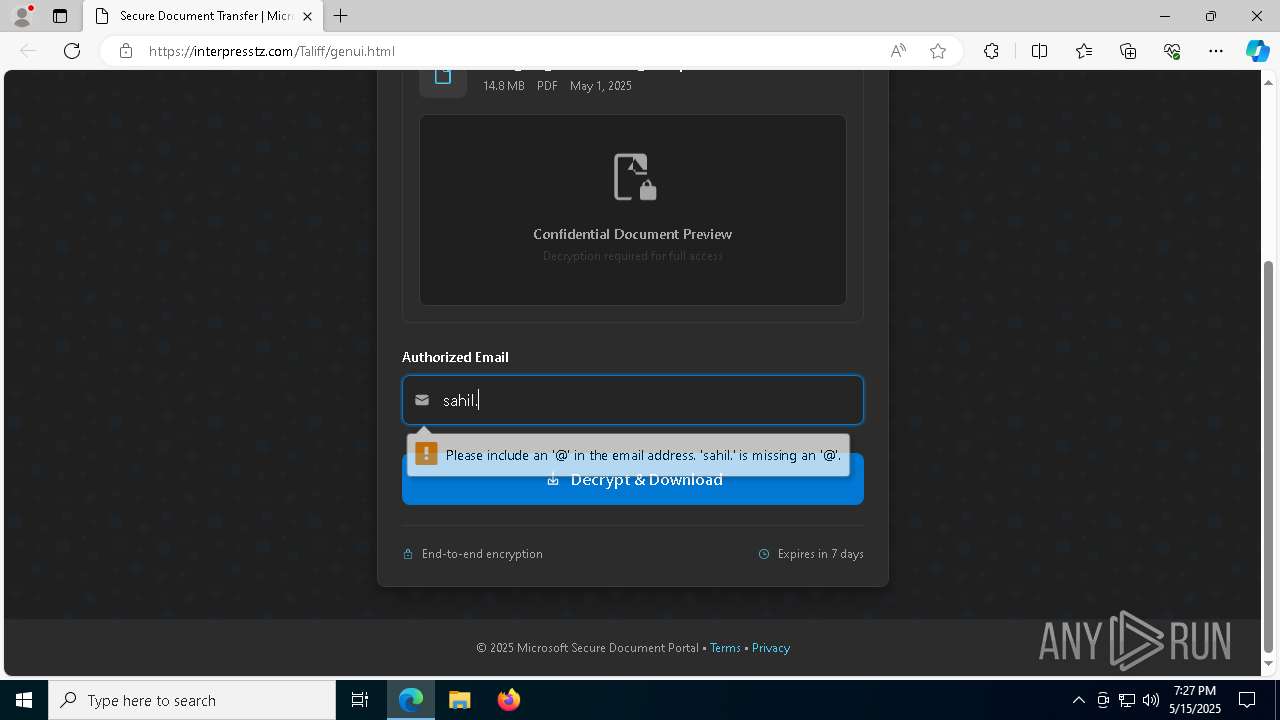Show hidden system tray icons
The image size is (1280, 720).
pyautogui.click(x=1078, y=700)
